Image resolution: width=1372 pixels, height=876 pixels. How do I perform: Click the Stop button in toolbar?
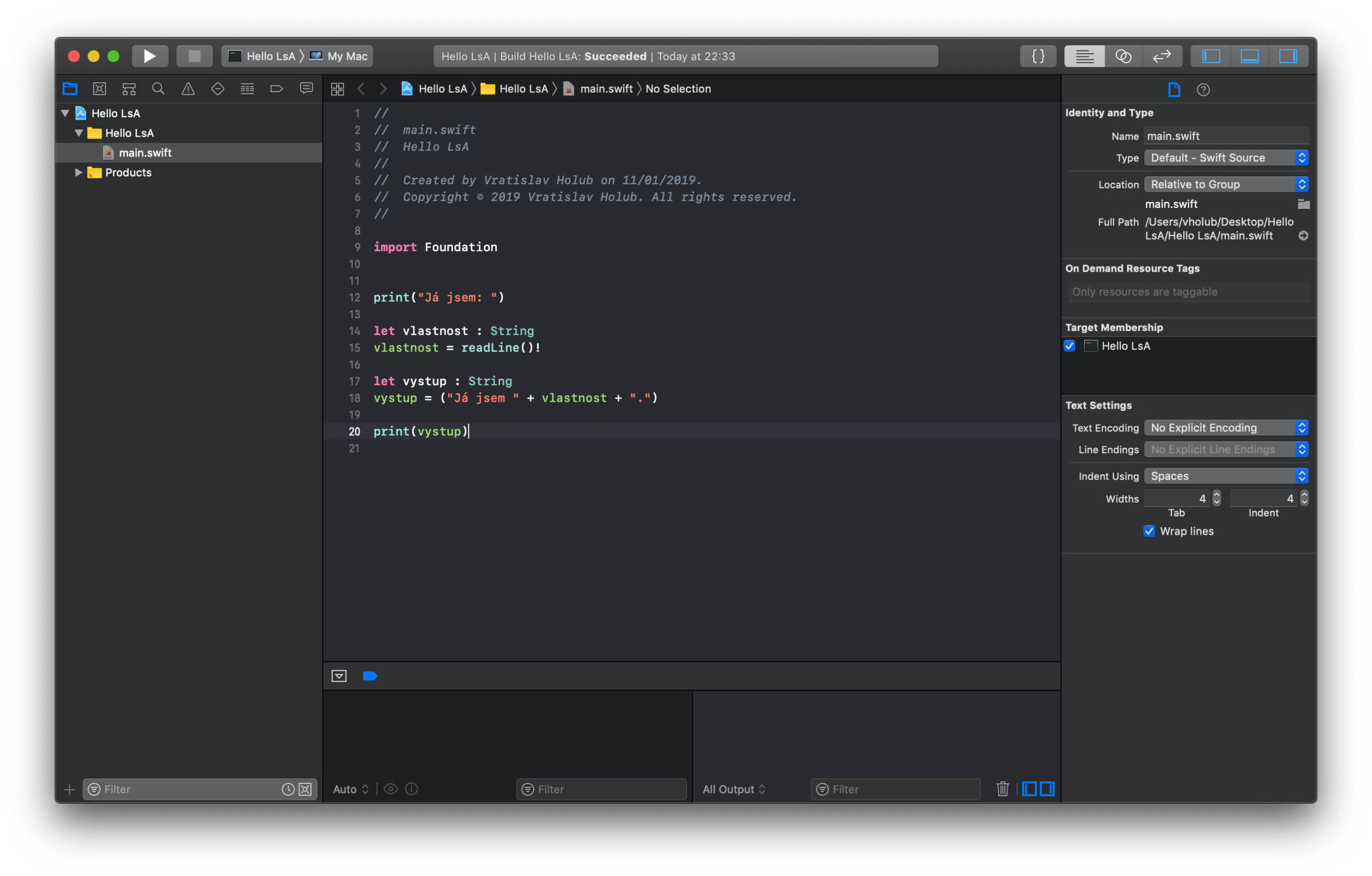click(x=195, y=56)
